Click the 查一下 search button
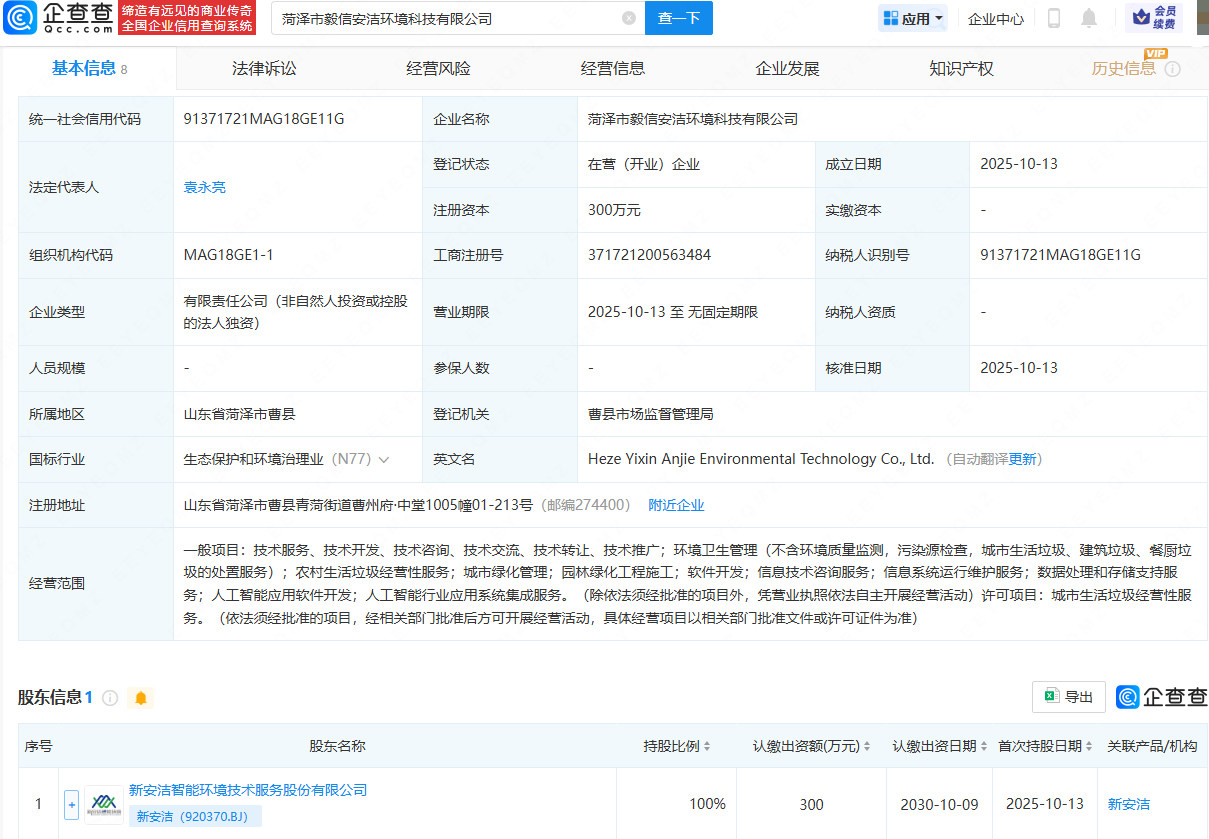The image size is (1209, 839). 679,18
